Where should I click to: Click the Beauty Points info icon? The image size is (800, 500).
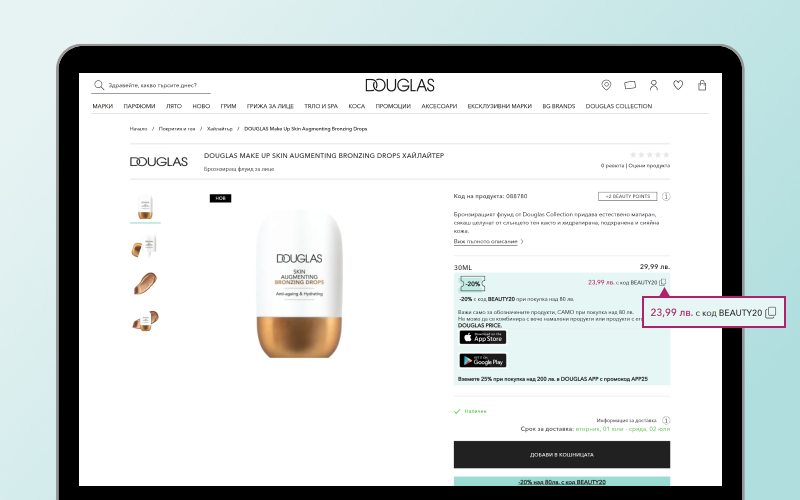(x=666, y=196)
